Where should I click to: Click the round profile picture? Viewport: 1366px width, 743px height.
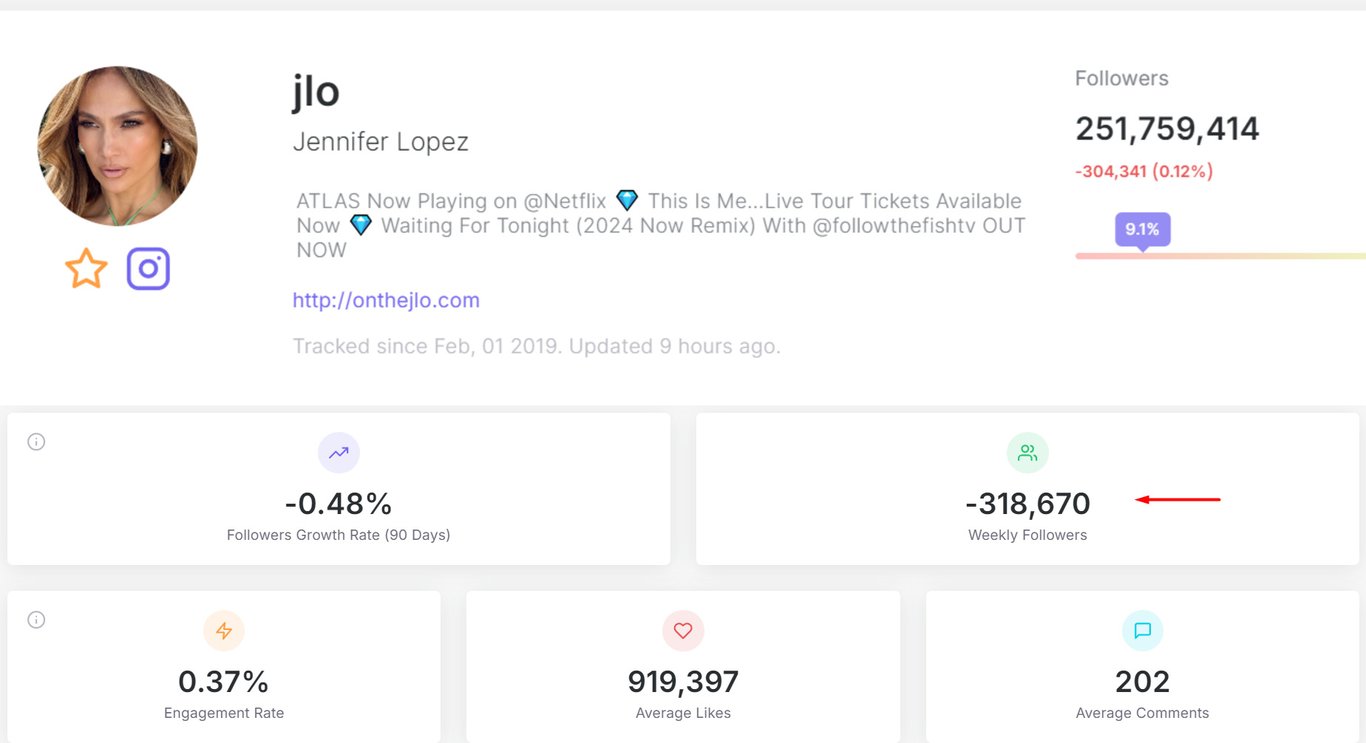tap(117, 146)
